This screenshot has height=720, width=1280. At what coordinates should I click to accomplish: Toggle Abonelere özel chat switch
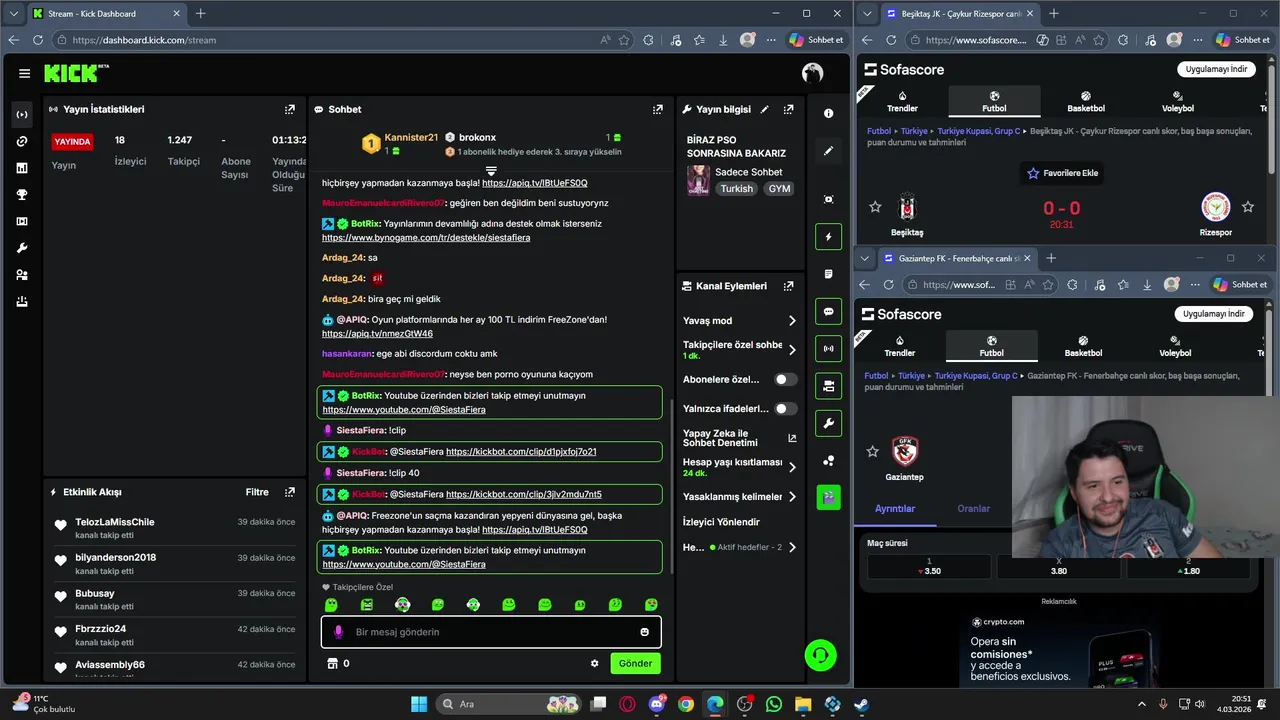[786, 380]
